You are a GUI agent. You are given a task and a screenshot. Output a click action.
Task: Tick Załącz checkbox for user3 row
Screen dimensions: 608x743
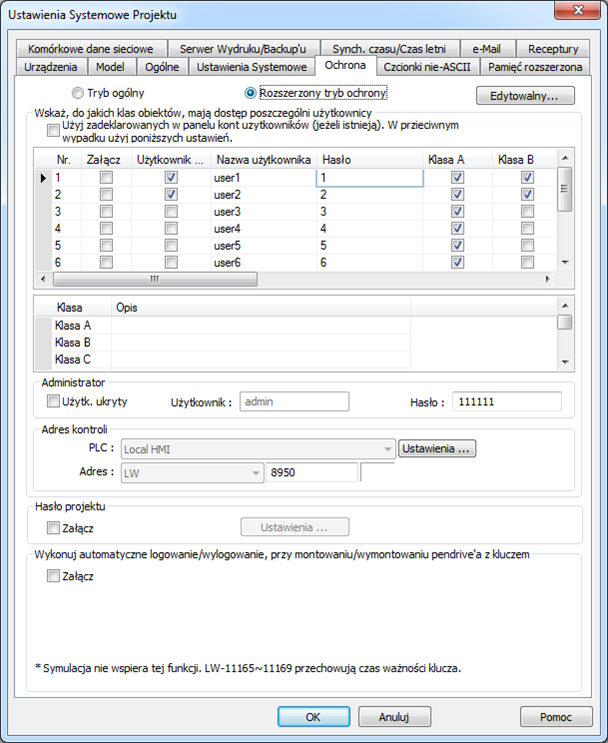[106, 211]
